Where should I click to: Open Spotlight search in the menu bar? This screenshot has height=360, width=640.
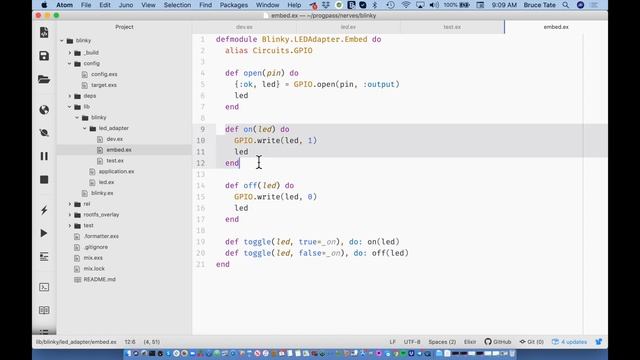coord(565,5)
